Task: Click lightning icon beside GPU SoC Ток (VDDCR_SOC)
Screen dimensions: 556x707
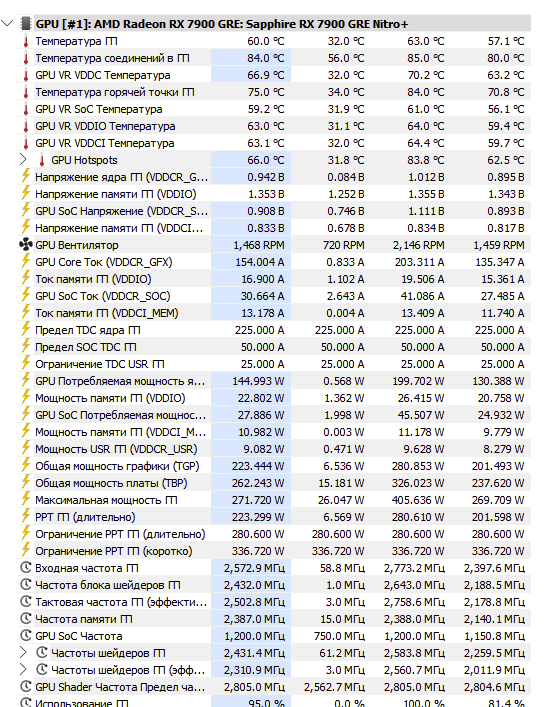Action: pyautogui.click(x=26, y=295)
